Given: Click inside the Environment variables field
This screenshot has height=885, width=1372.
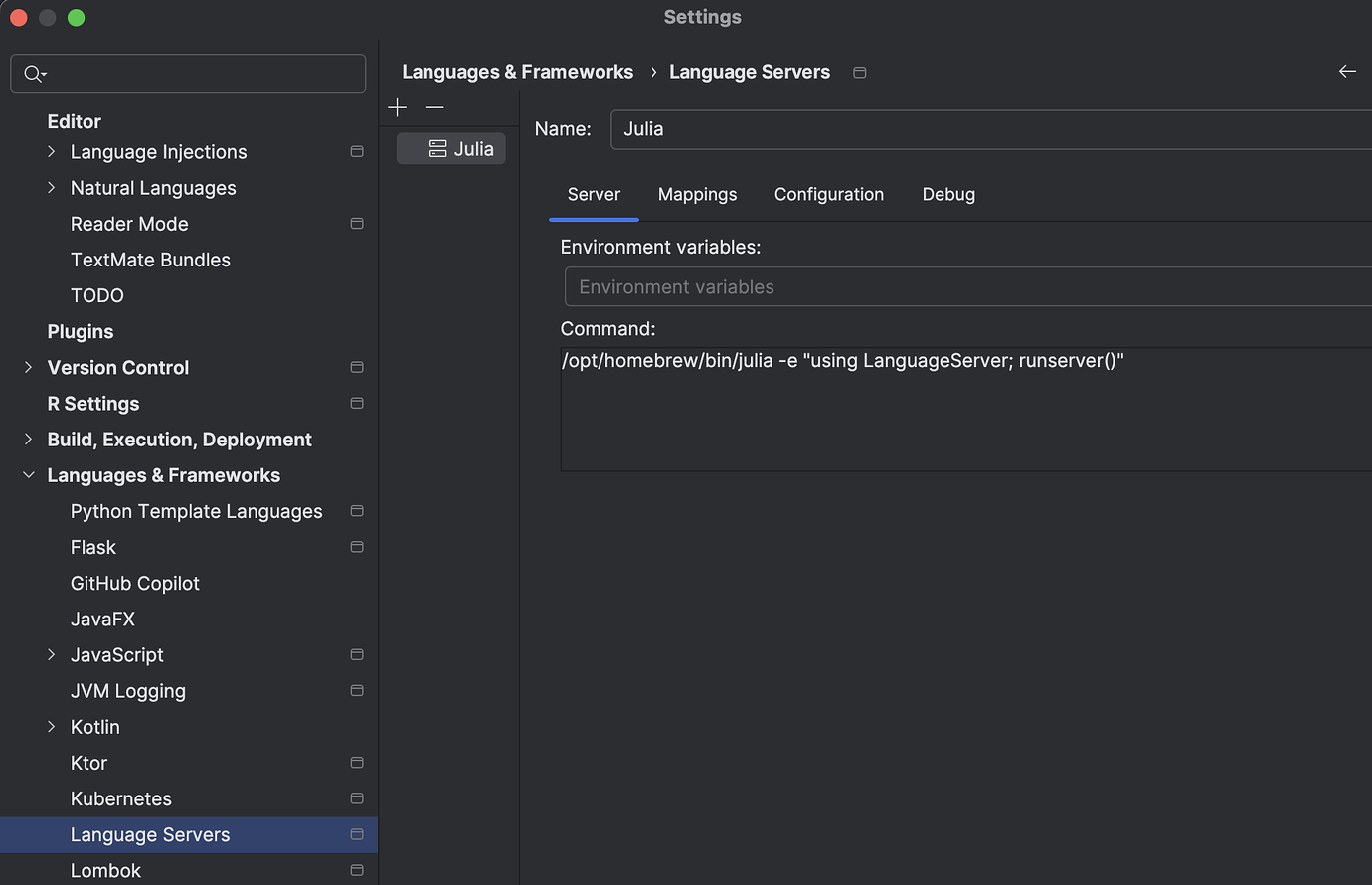Looking at the screenshot, I should click(895, 286).
